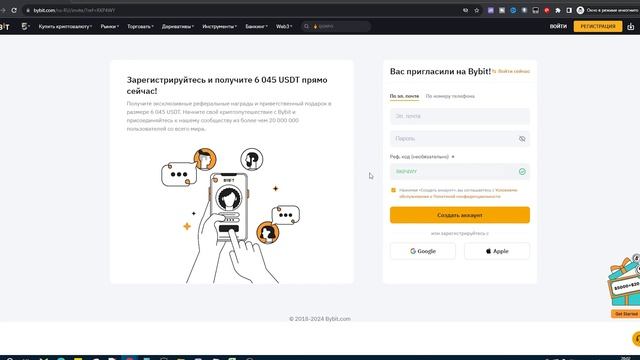Screen dimensions: 640x360
Task: Click the yellow Регистрация header button
Action: [x=598, y=26]
